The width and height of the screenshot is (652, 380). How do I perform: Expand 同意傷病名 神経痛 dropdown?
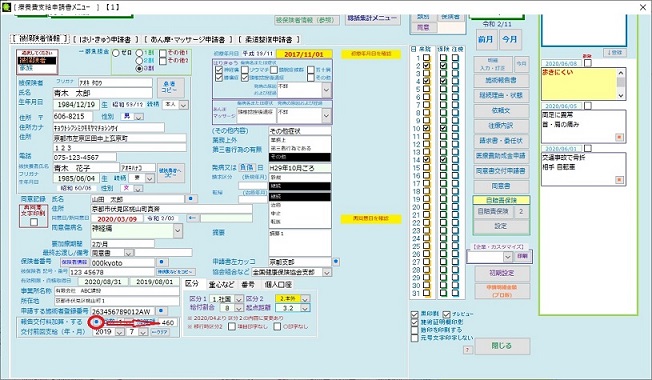click(178, 230)
